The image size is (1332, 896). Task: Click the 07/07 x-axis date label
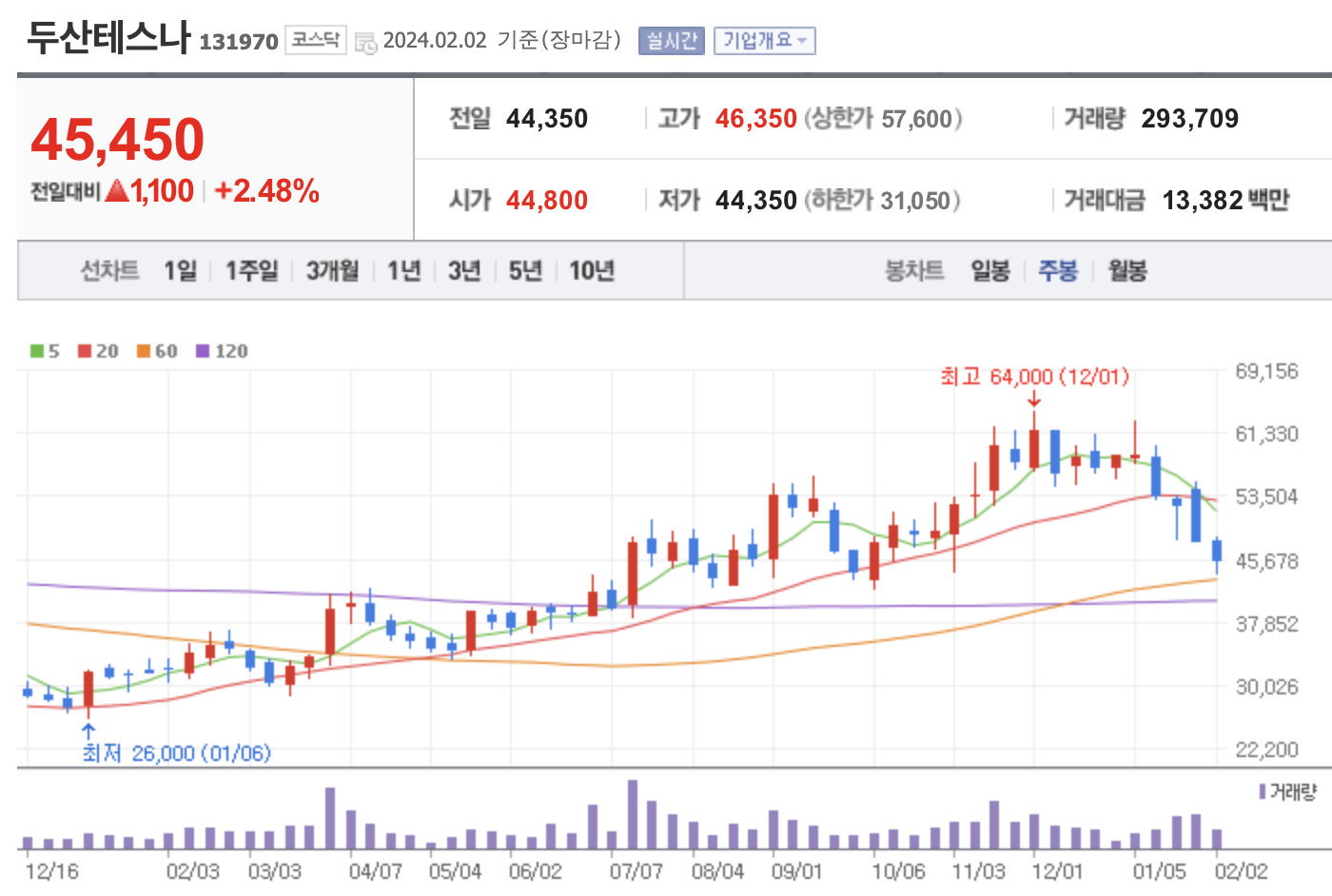click(637, 871)
